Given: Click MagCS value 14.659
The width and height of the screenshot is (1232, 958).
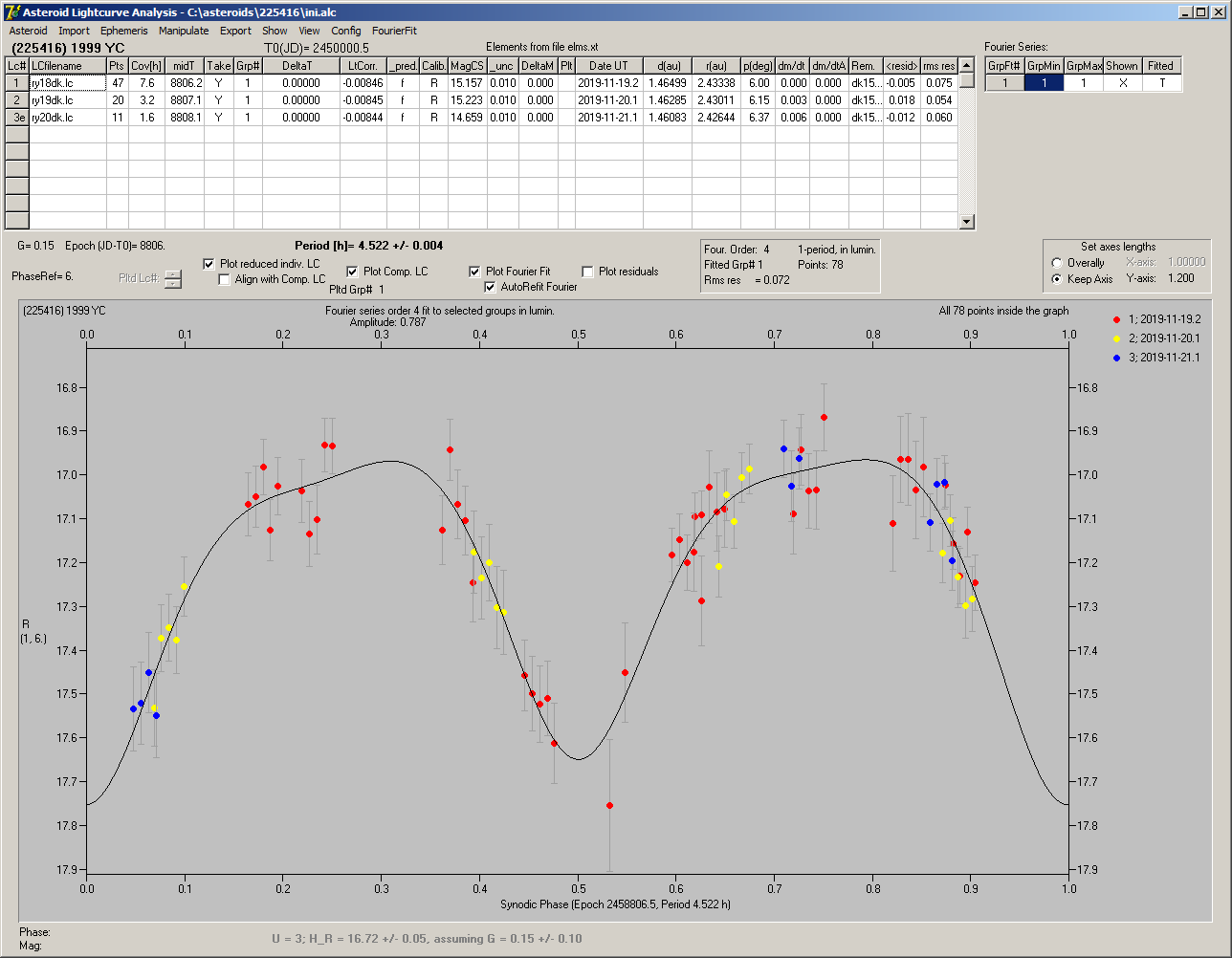Looking at the screenshot, I should [x=467, y=118].
